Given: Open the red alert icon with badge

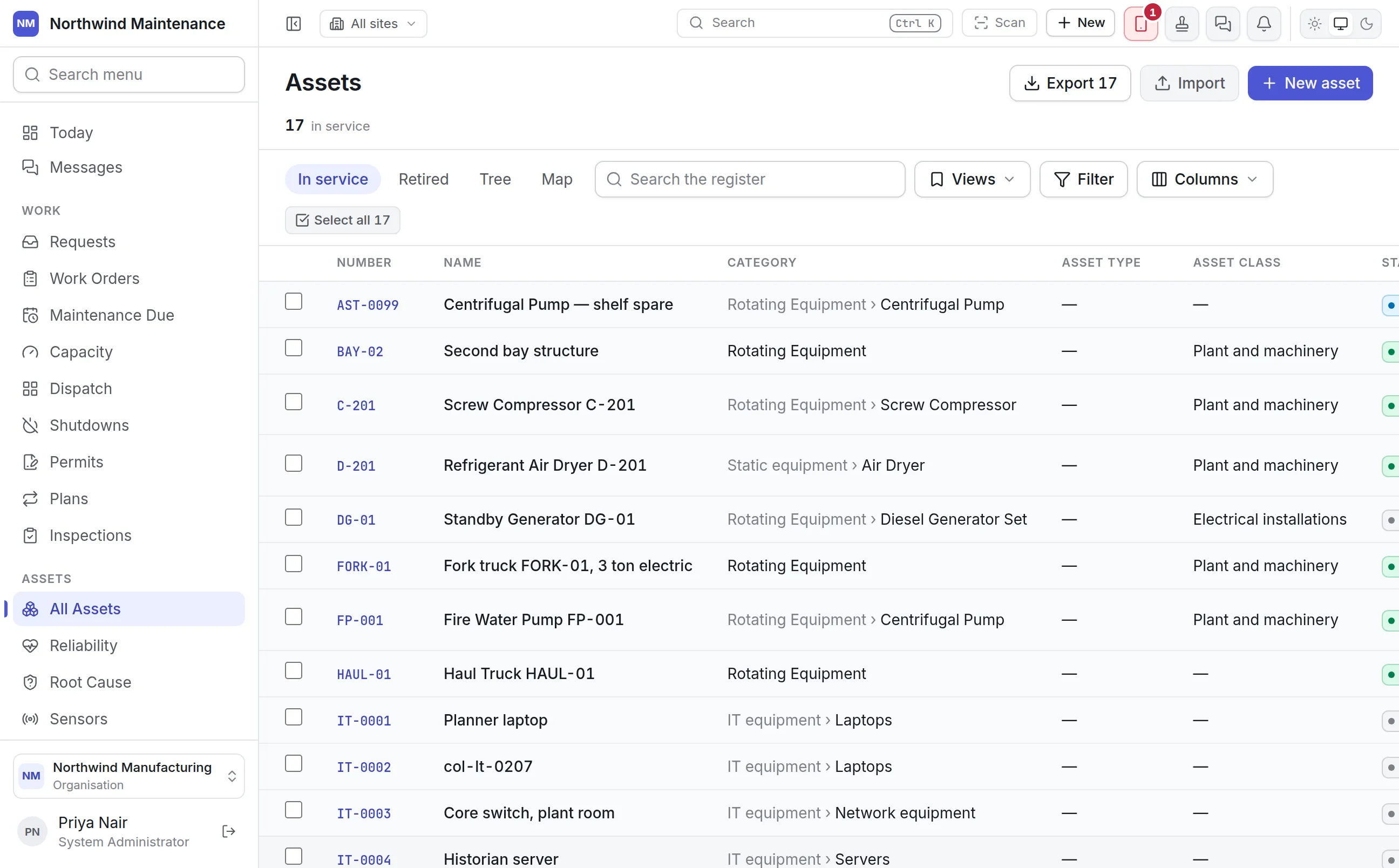Looking at the screenshot, I should [x=1140, y=24].
